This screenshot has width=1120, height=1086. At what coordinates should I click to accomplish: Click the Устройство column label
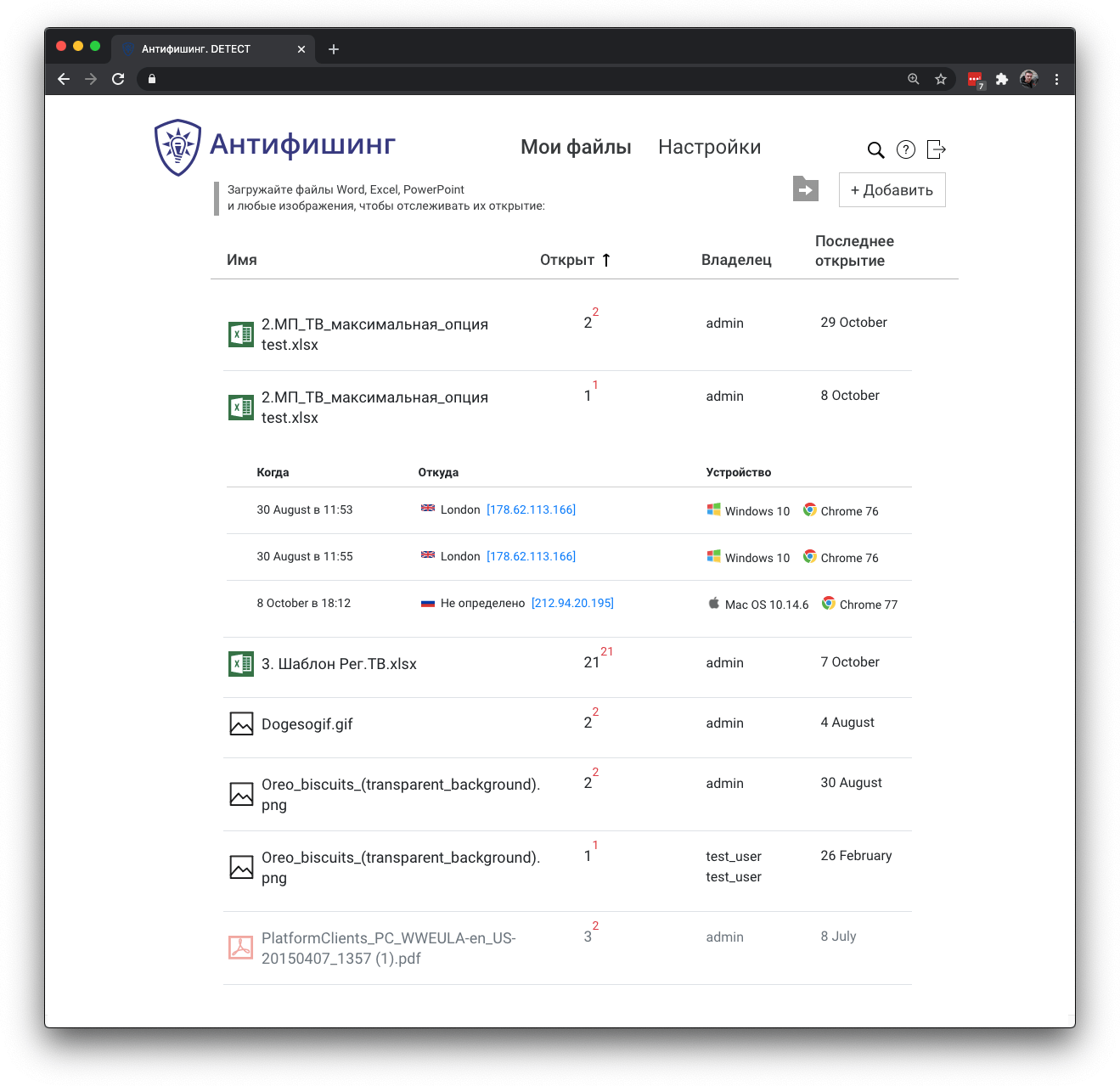coord(739,472)
